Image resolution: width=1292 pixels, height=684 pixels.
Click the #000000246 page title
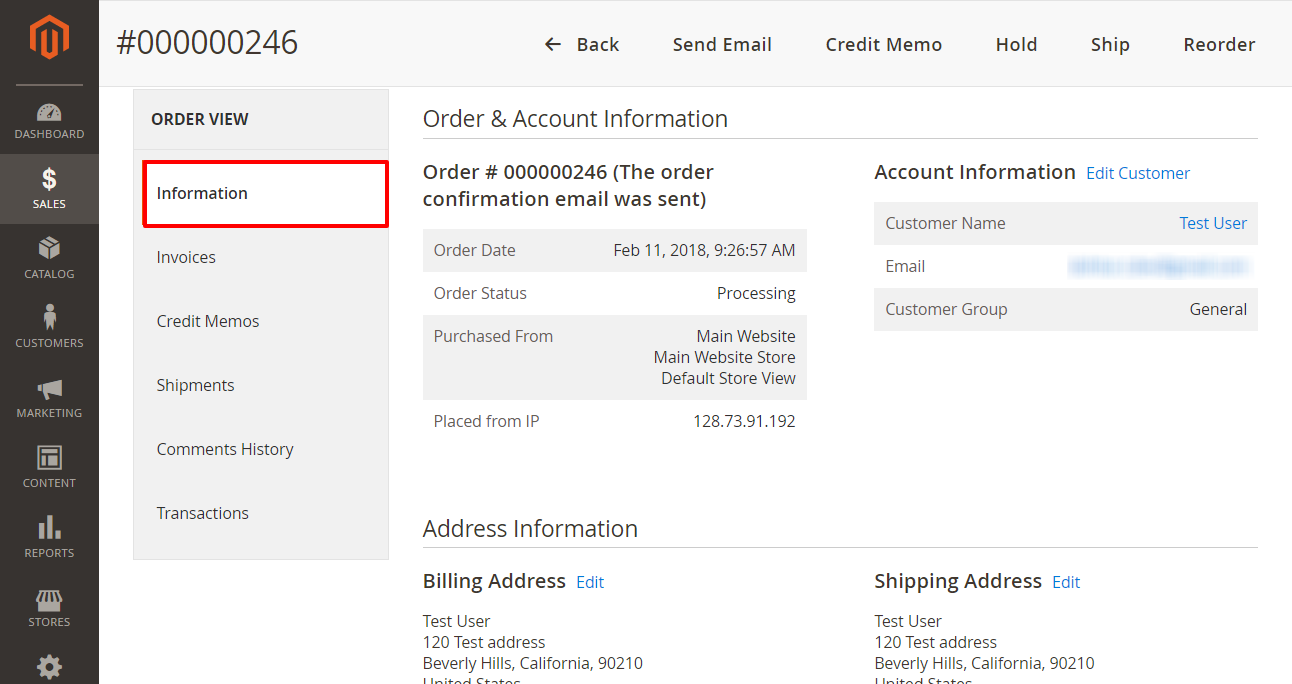(207, 43)
